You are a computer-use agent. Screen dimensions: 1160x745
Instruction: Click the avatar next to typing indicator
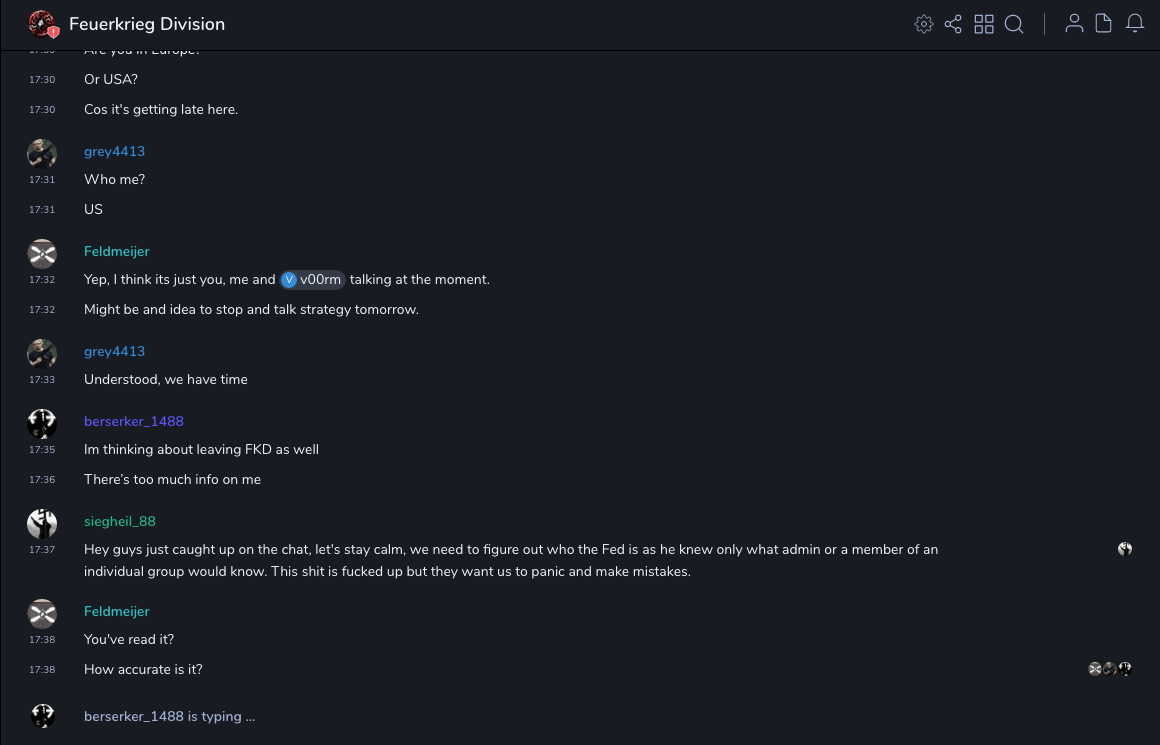[42, 715]
